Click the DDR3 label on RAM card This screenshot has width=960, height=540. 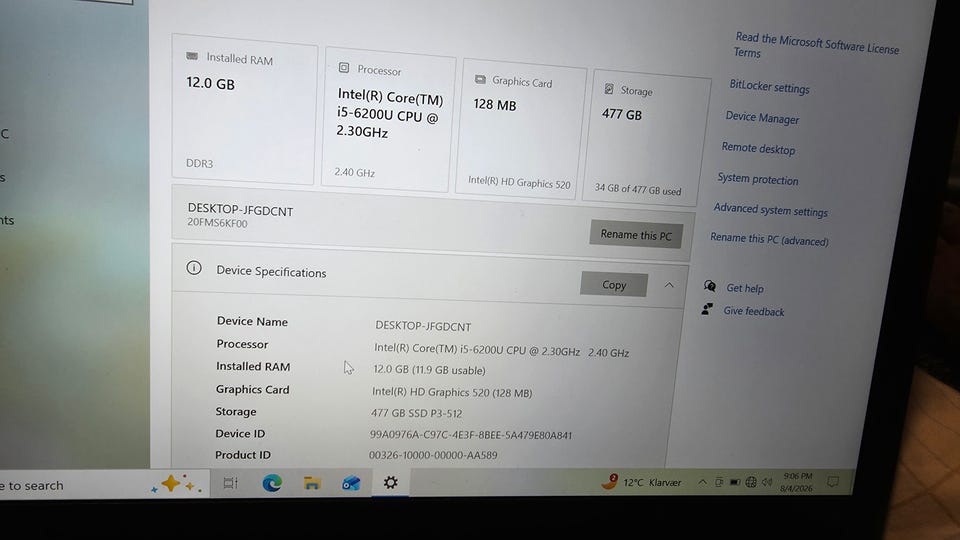click(x=200, y=163)
